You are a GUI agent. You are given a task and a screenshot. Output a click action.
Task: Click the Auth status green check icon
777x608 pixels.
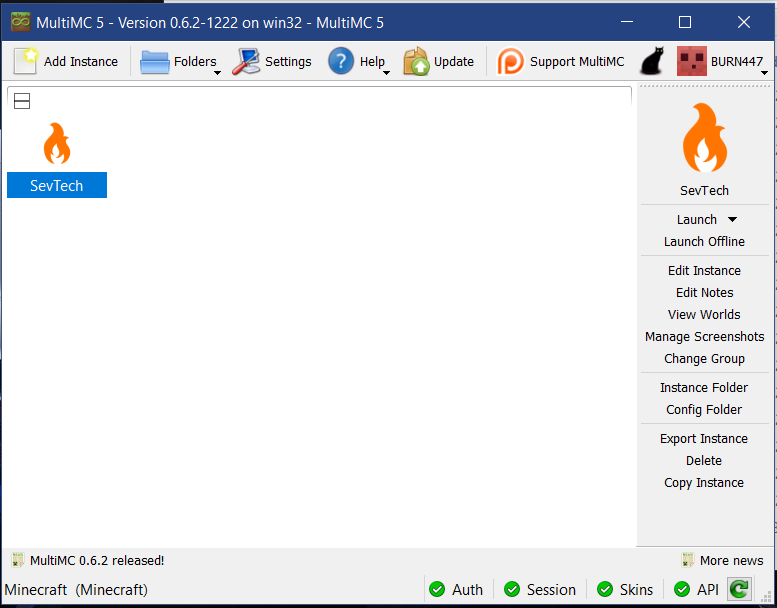[437, 589]
